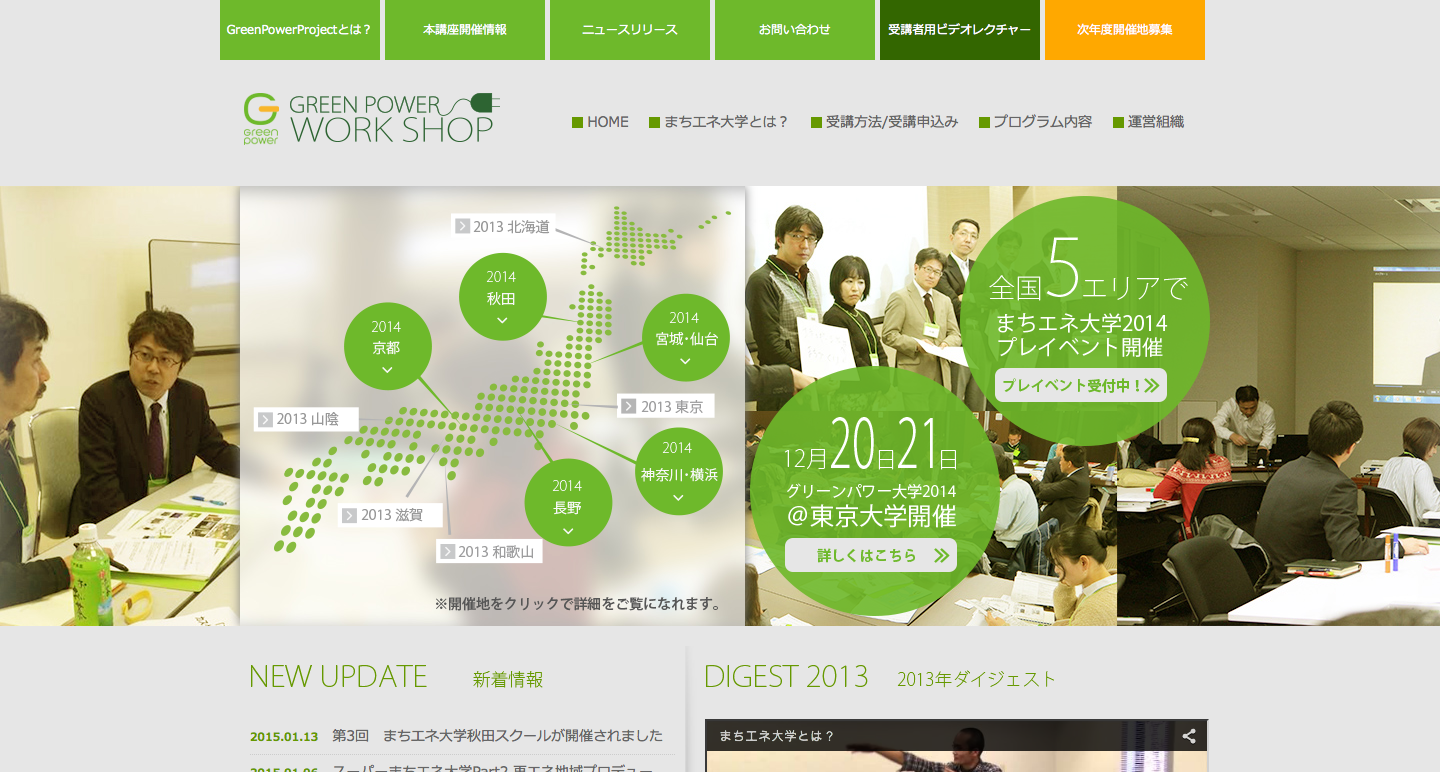Viewport: 1440px width, 772px height.
Task: Expand the 2013 山陰 event details
Action: (x=305, y=419)
